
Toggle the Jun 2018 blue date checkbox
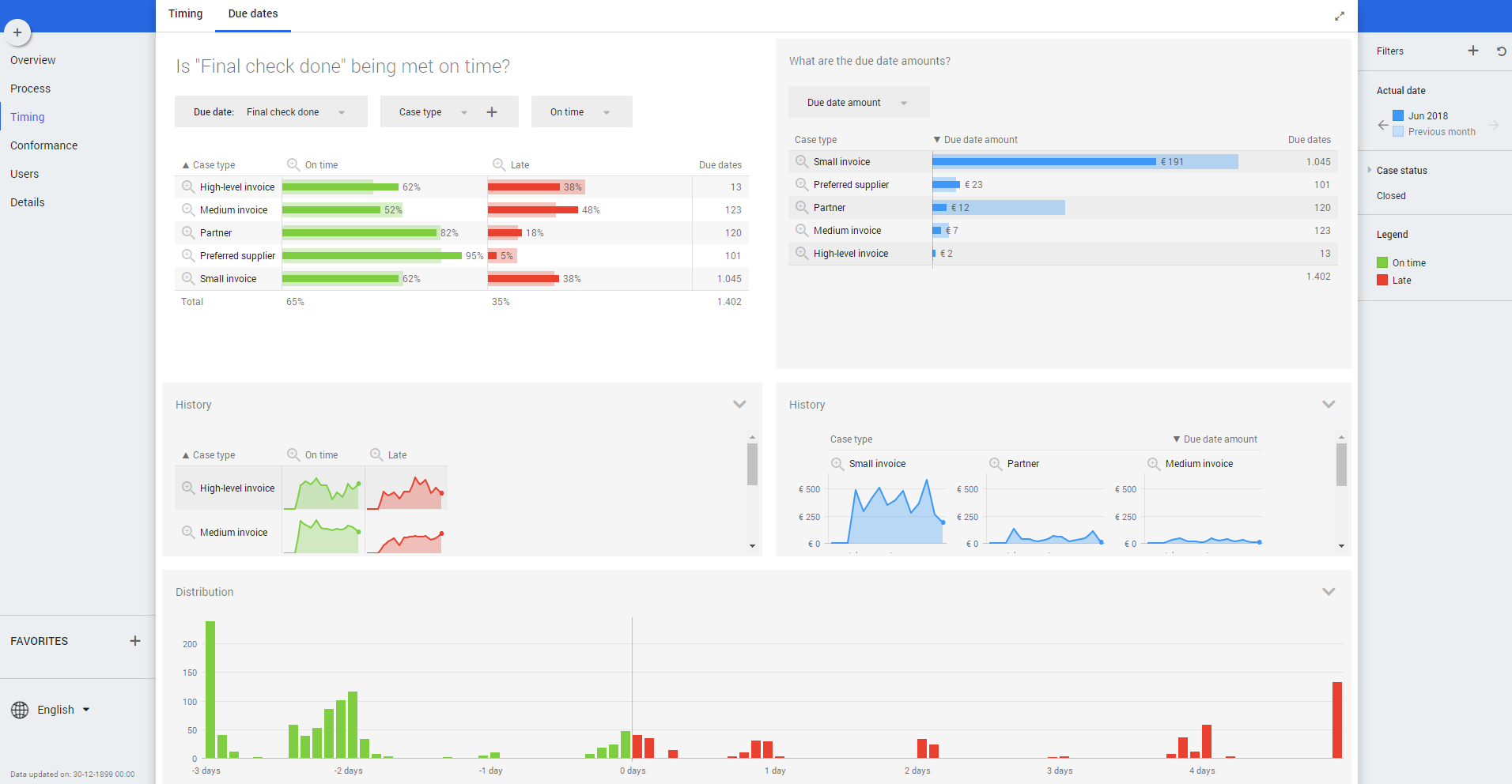pos(1398,115)
